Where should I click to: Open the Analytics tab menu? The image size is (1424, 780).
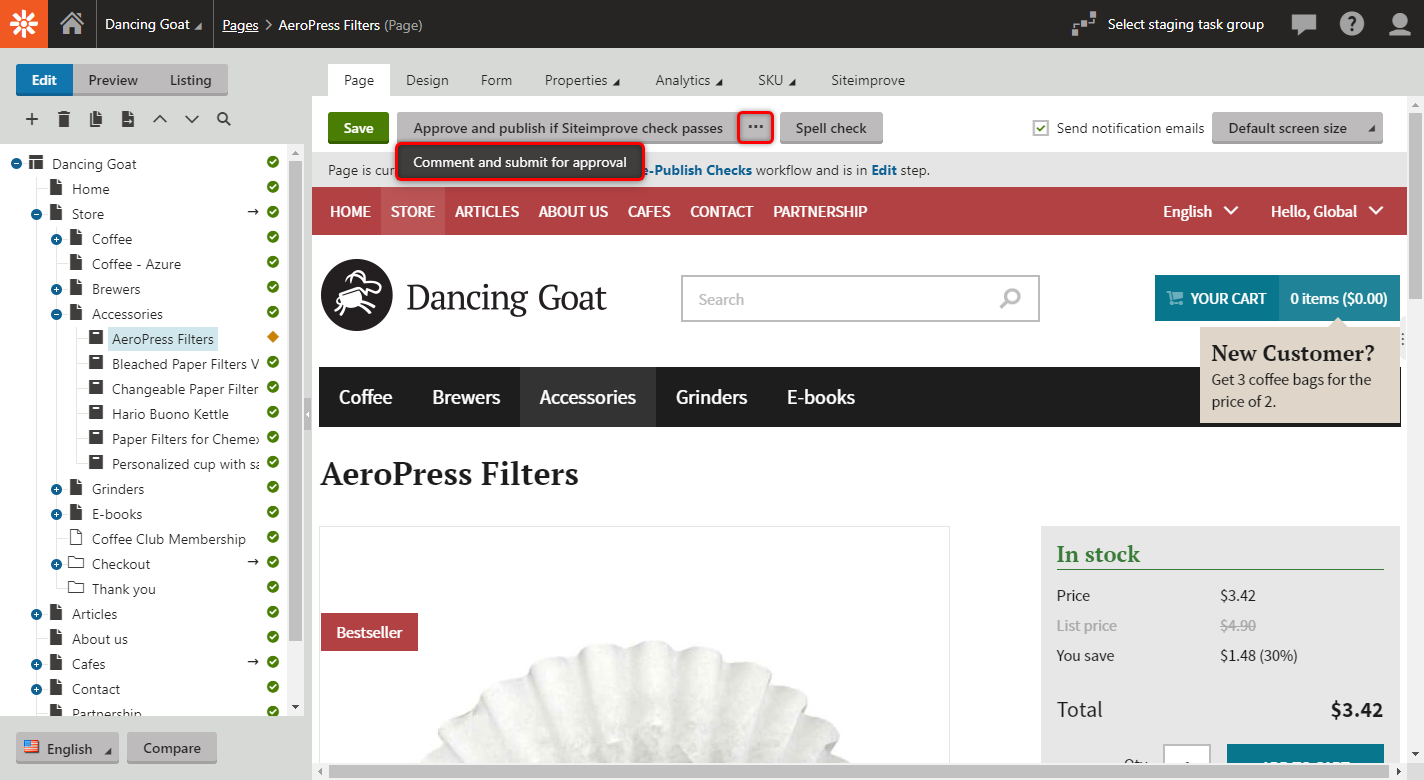[689, 80]
